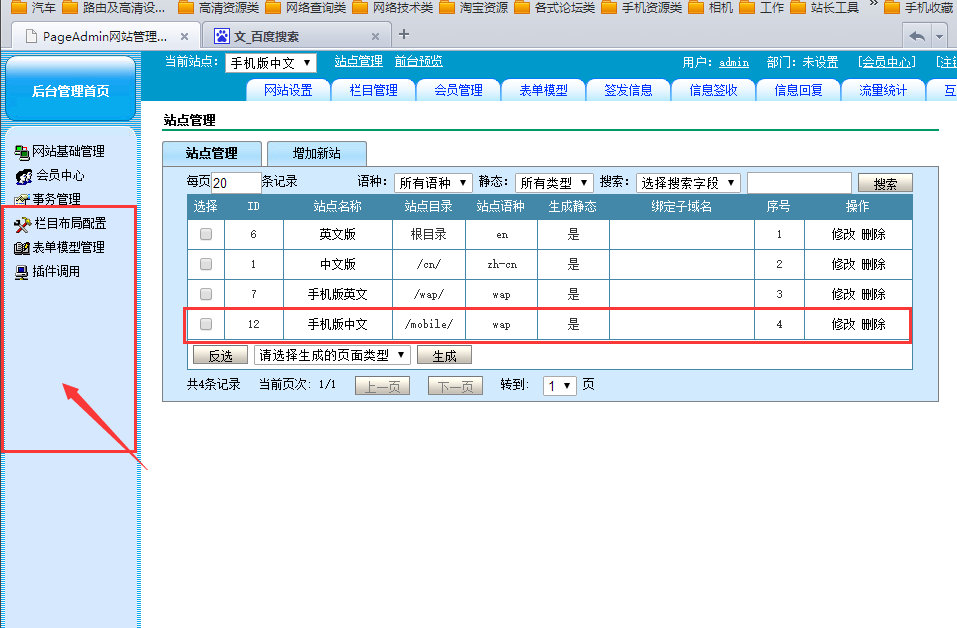The width and height of the screenshot is (957, 628).
Task: Click the Baidu paw tab icon
Action: [x=222, y=36]
